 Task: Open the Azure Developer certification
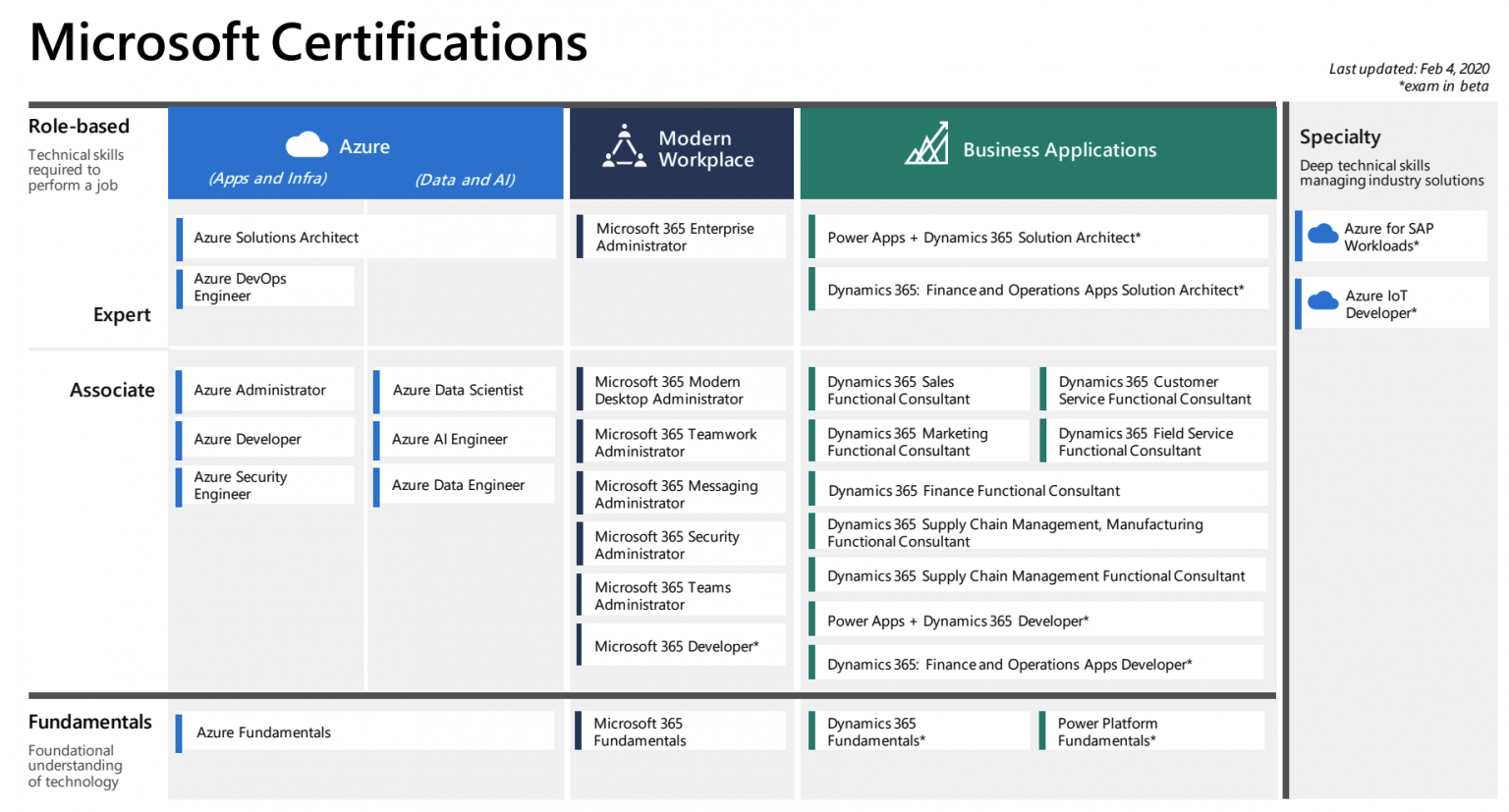[265, 439]
